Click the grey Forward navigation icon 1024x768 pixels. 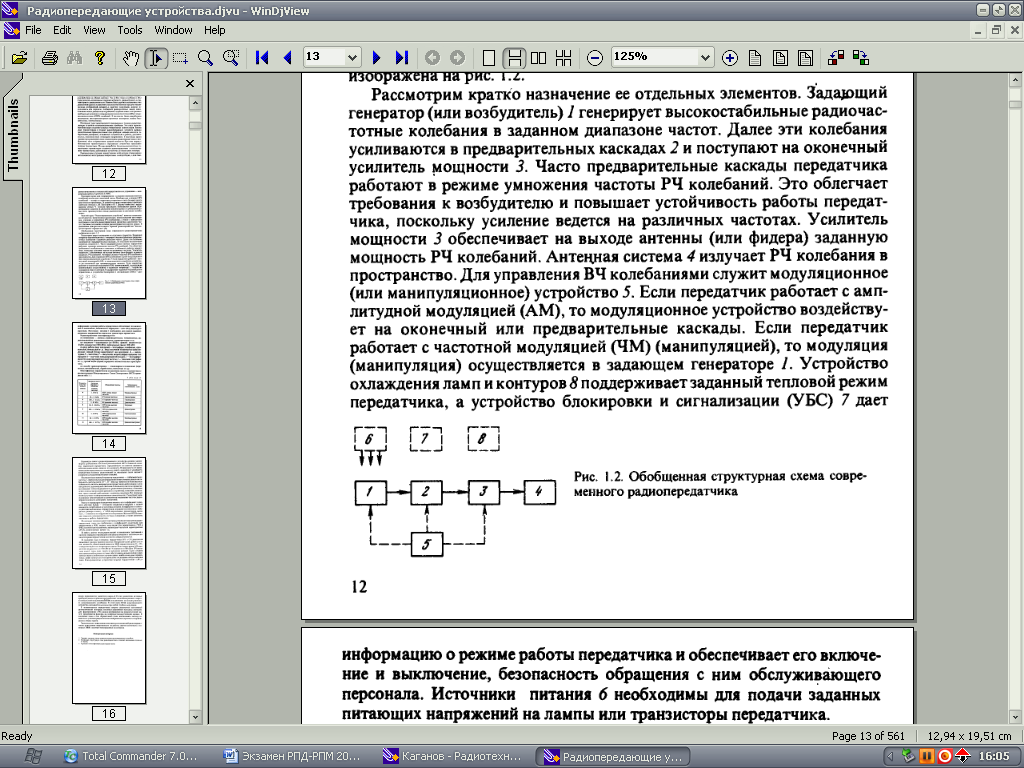tap(458, 58)
